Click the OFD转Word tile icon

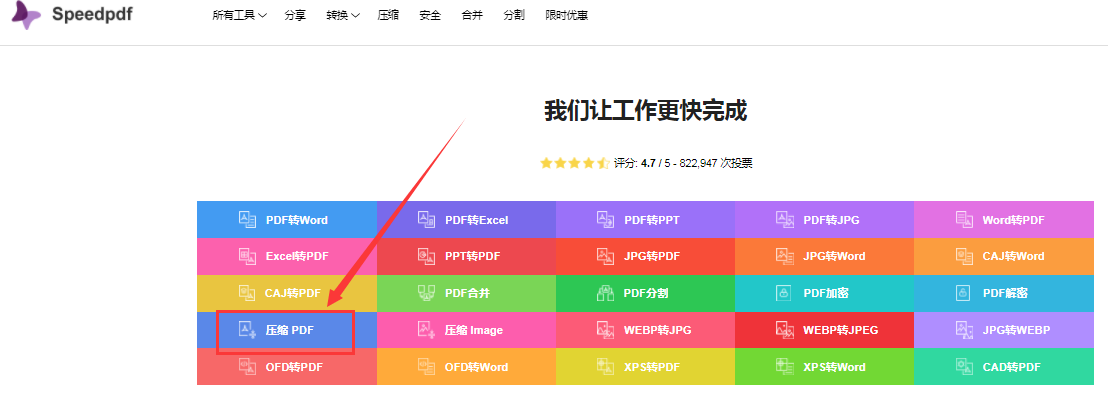[426, 366]
